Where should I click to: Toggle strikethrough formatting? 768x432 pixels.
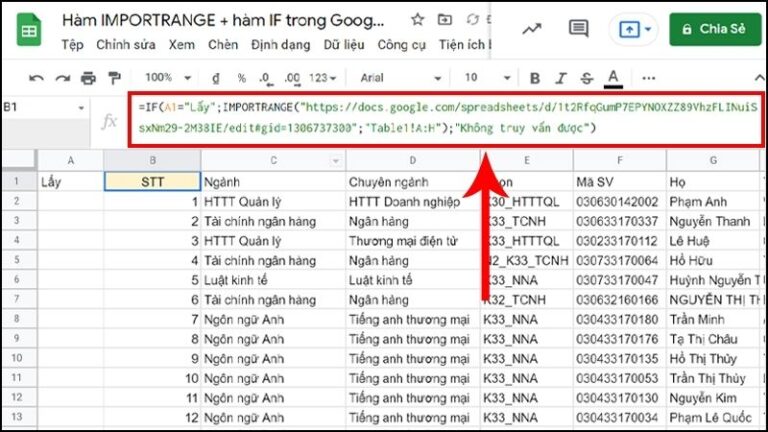587,78
